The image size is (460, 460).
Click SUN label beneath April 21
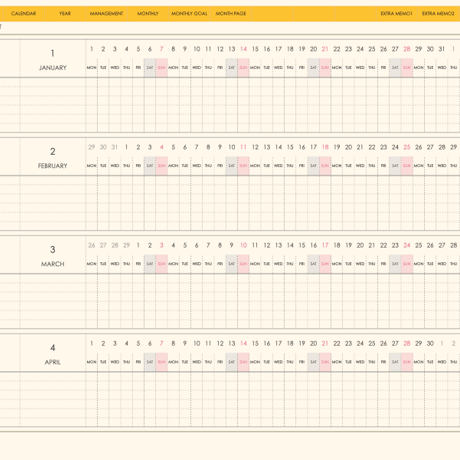[x=325, y=362]
